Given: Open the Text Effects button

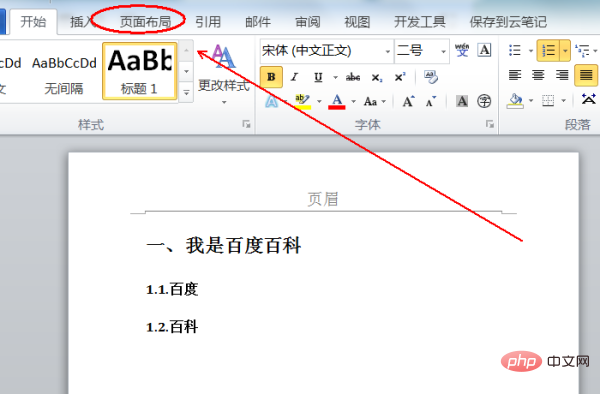Looking at the screenshot, I should [x=271, y=101].
